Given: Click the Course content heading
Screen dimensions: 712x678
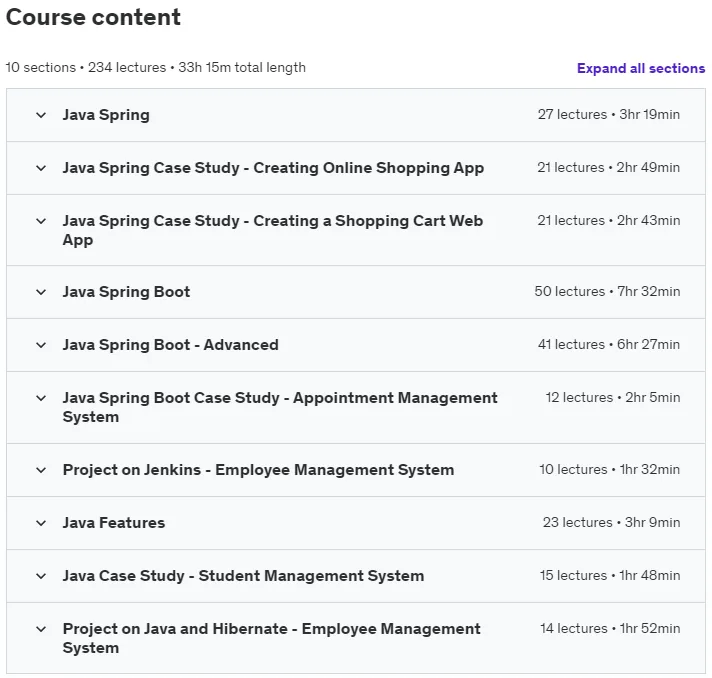Looking at the screenshot, I should [93, 17].
